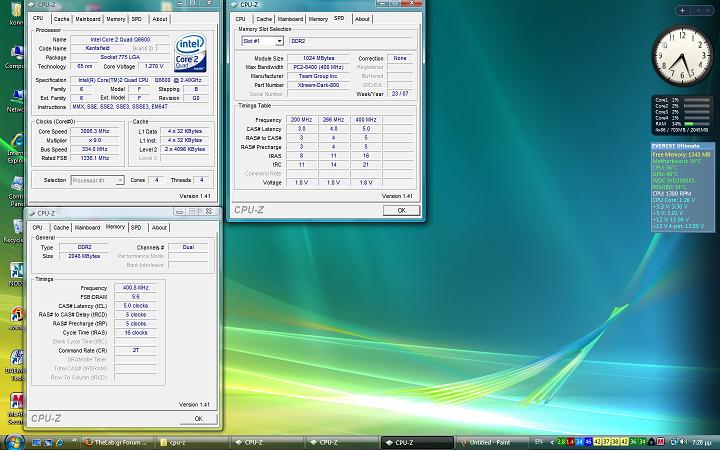Click the blue 46 temperature tray icon

[x=588, y=442]
